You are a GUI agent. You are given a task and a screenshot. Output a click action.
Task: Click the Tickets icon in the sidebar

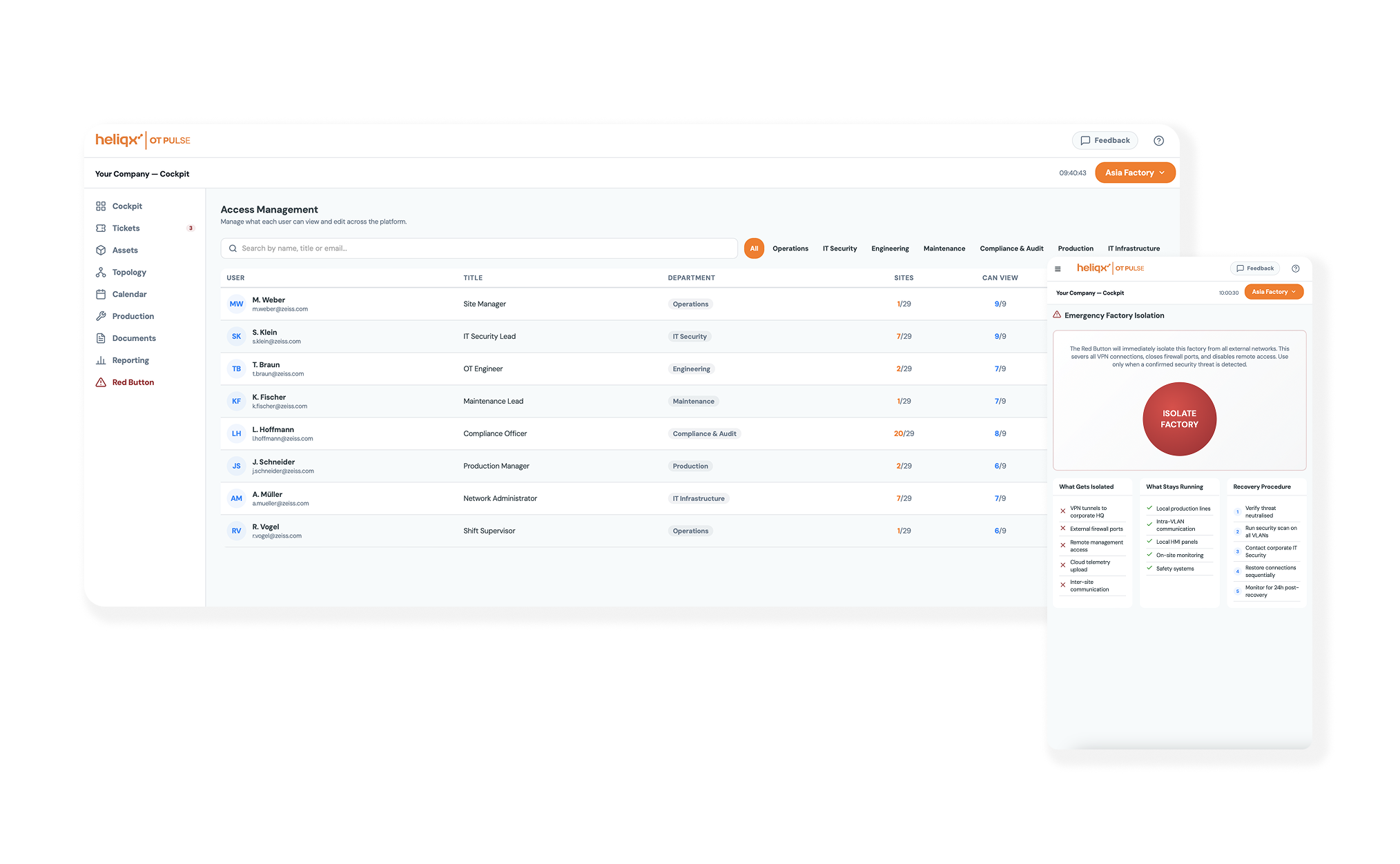(101, 228)
